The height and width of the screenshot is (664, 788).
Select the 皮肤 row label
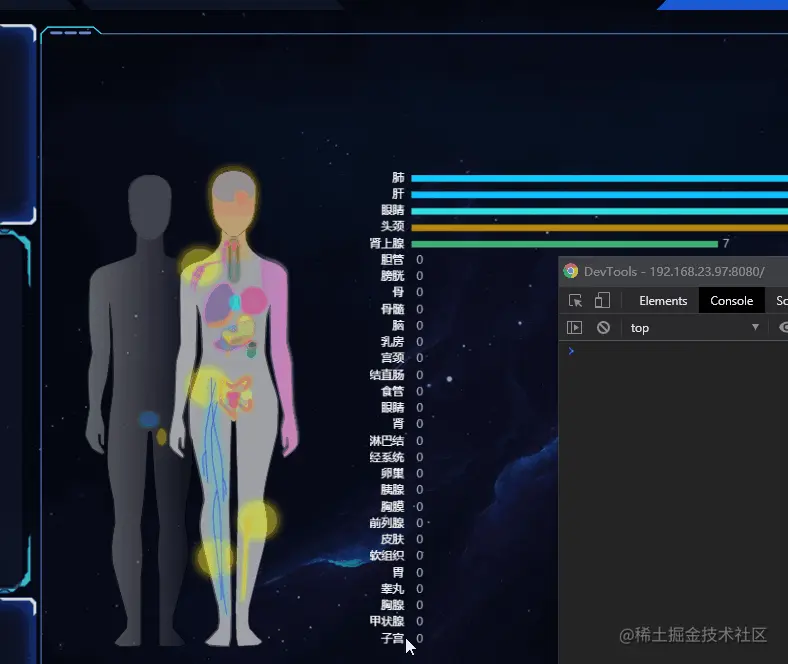pyautogui.click(x=392, y=539)
